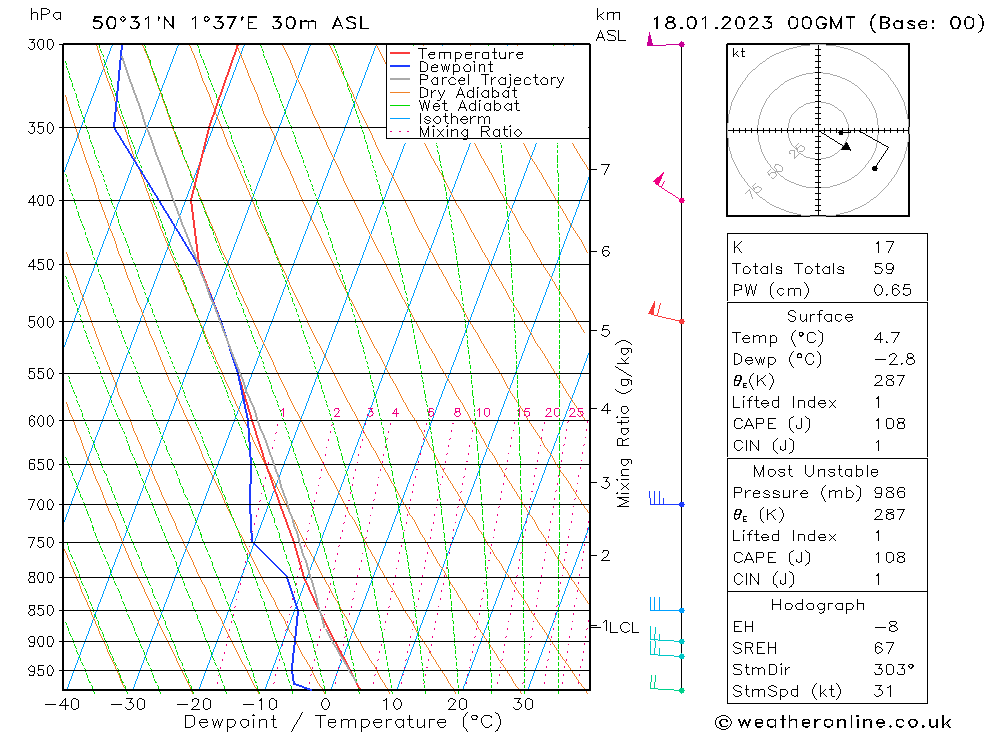Click the Most Unstable Pressure value 986
The height and width of the screenshot is (733, 1000).
(890, 492)
